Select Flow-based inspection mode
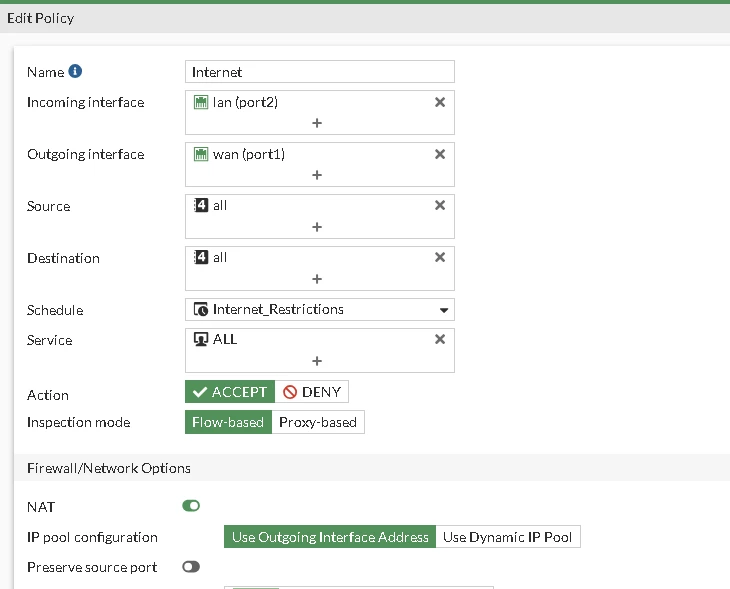Viewport: 730px width, 589px height. 228,422
